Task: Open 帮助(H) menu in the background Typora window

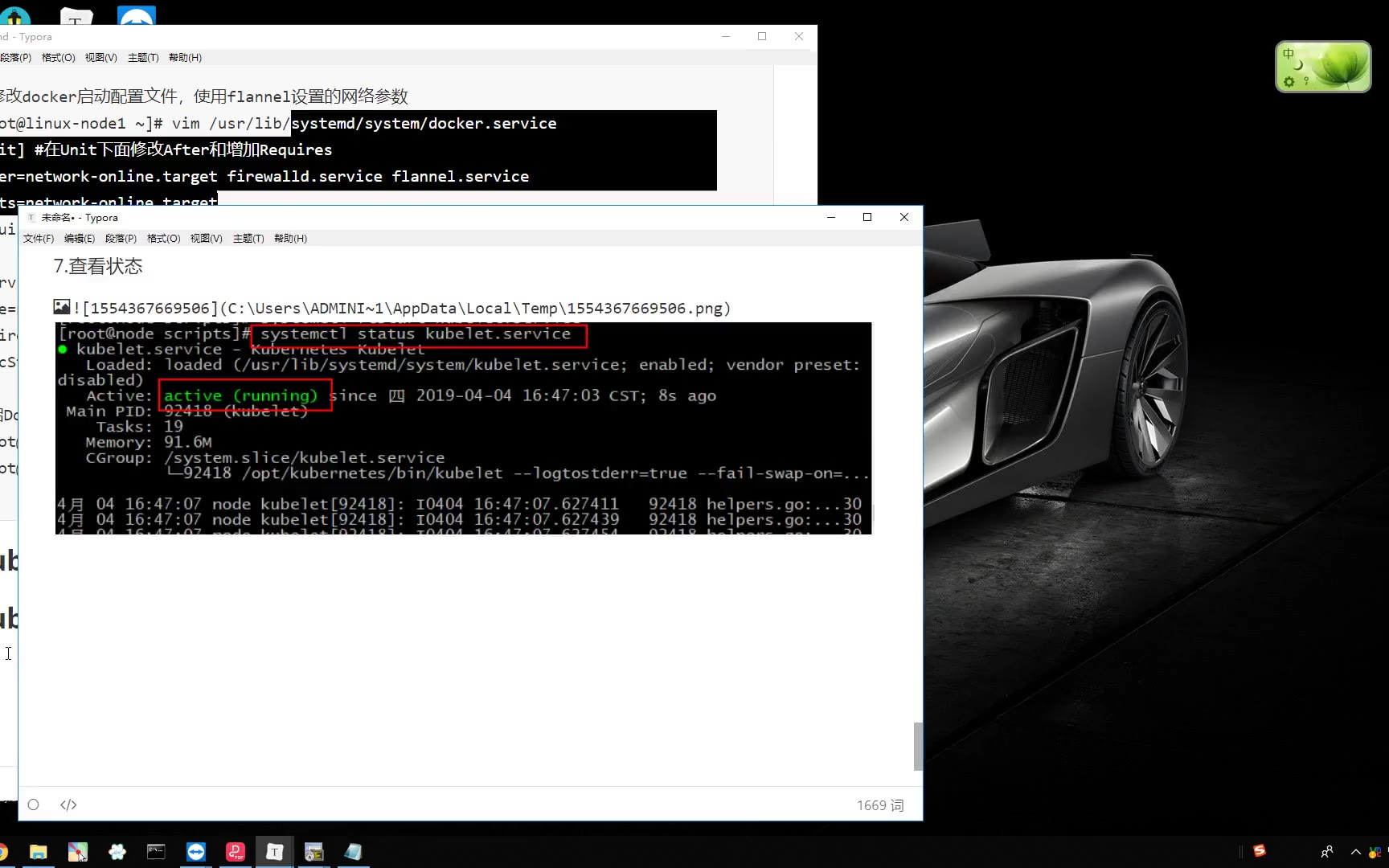Action: pyautogui.click(x=185, y=58)
